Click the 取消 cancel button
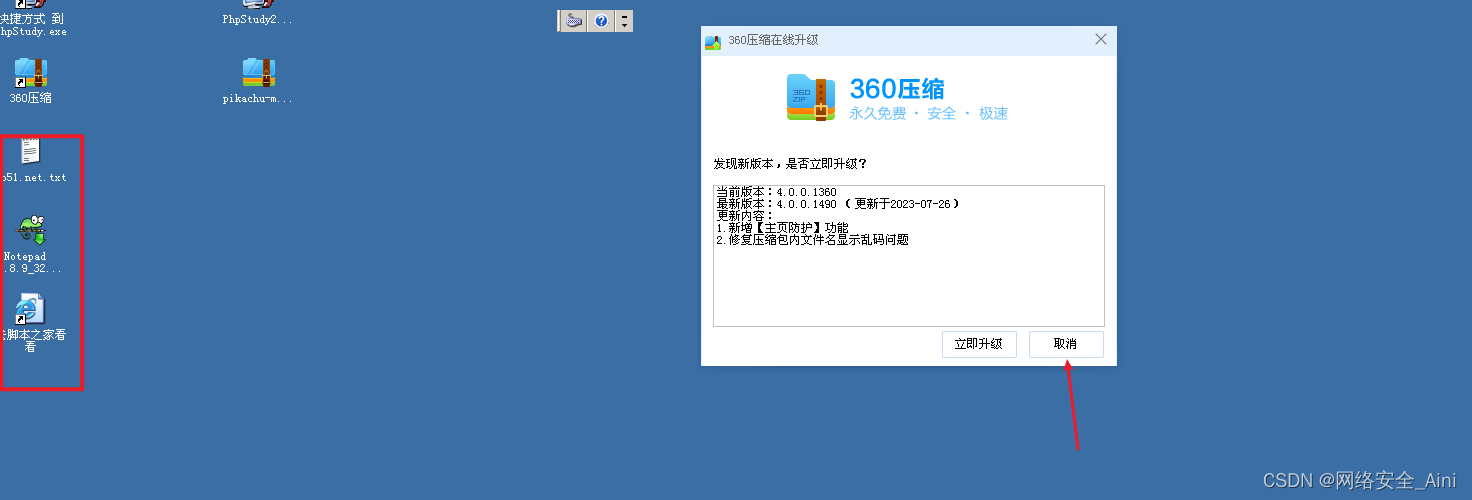This screenshot has width=1472, height=500. click(x=1066, y=344)
